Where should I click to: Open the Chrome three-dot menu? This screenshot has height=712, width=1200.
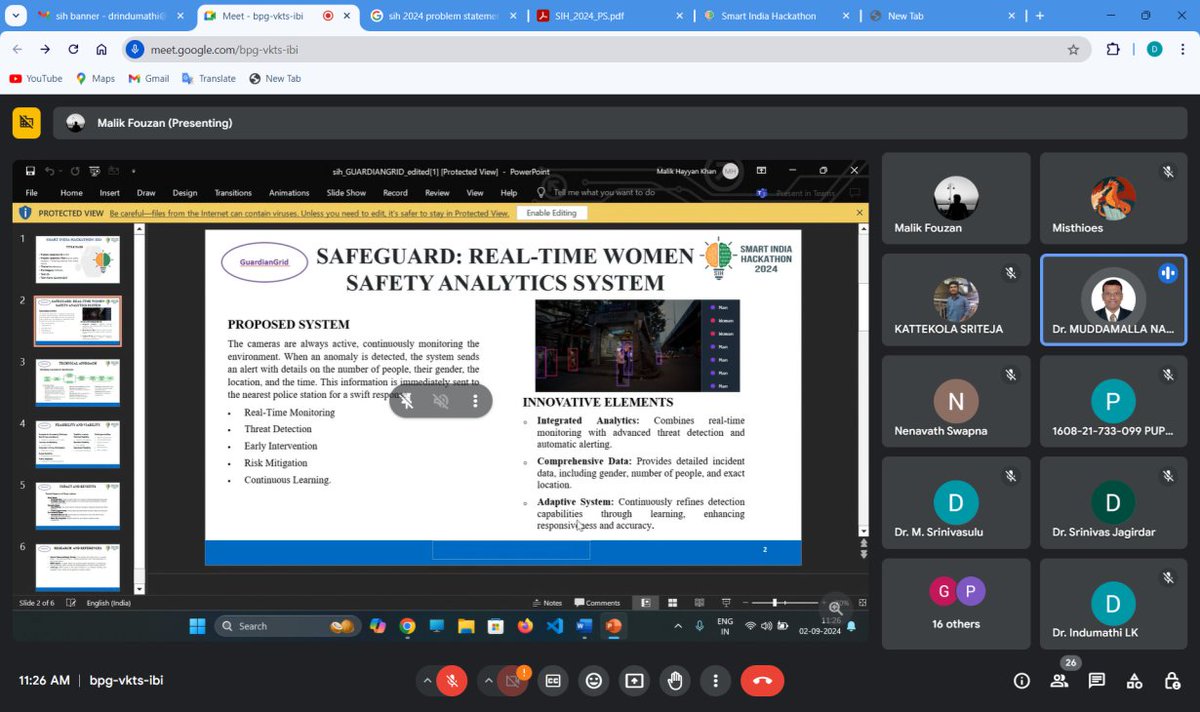[x=1181, y=49]
